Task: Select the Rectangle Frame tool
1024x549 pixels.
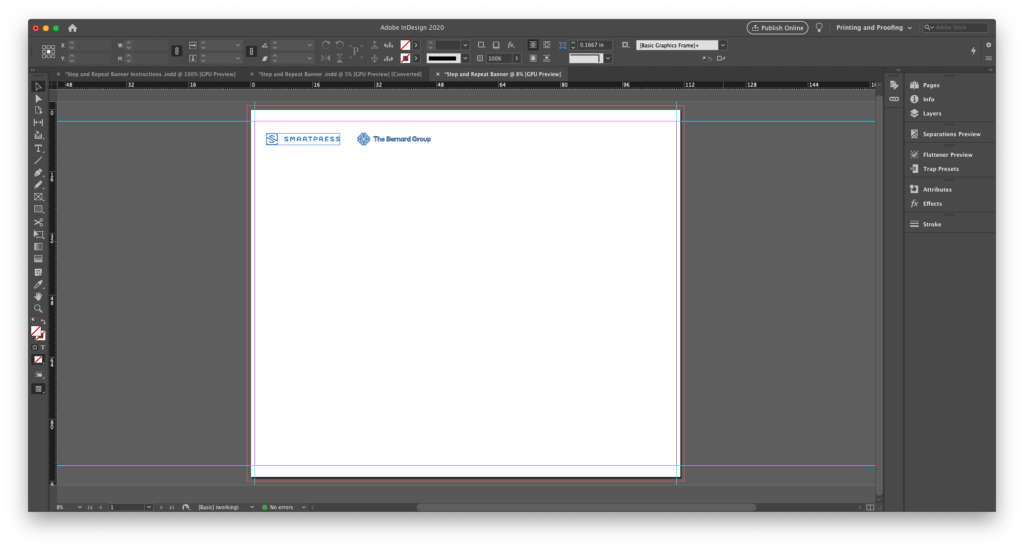Action: pos(38,196)
